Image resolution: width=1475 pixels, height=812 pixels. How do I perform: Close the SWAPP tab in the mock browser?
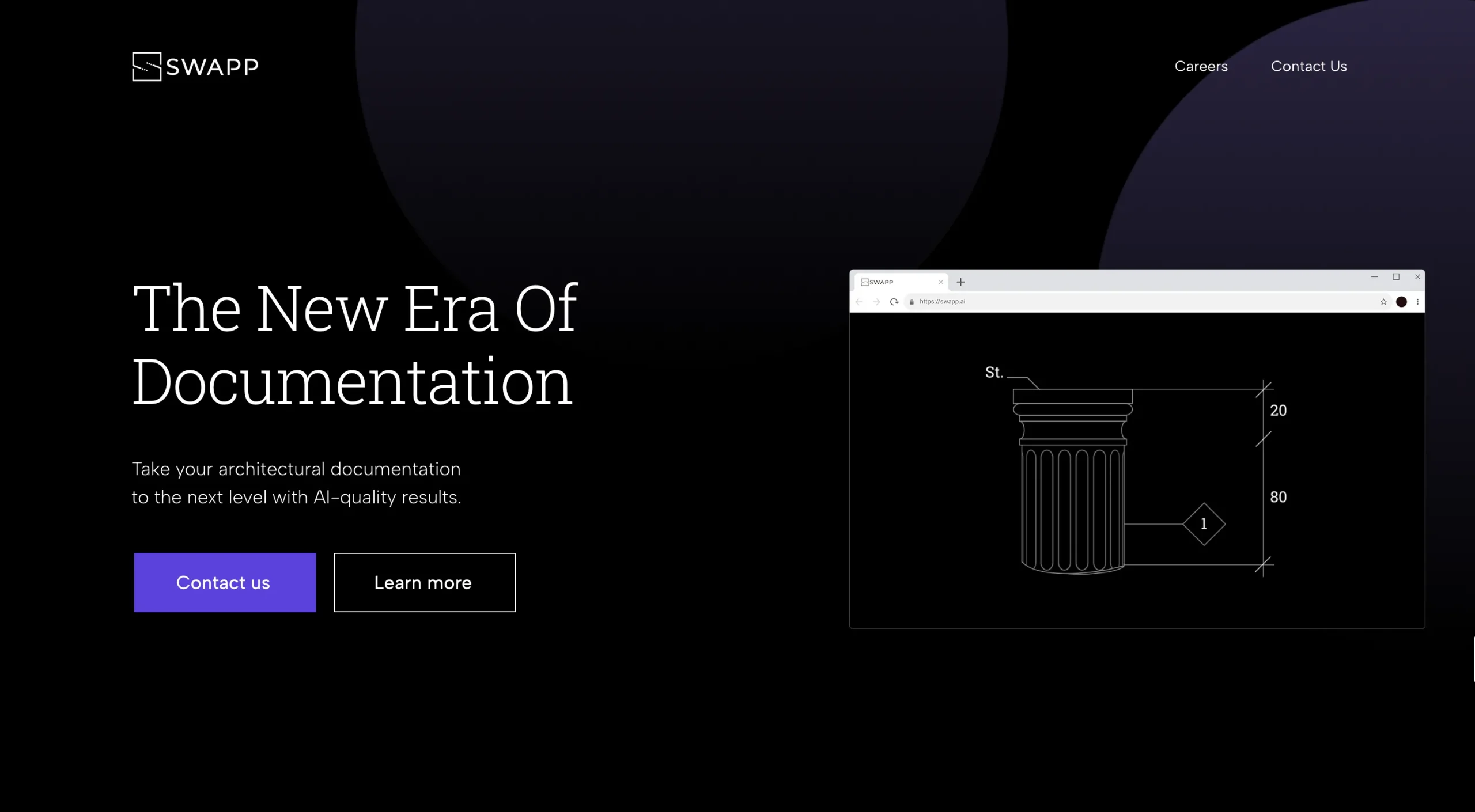[941, 282]
